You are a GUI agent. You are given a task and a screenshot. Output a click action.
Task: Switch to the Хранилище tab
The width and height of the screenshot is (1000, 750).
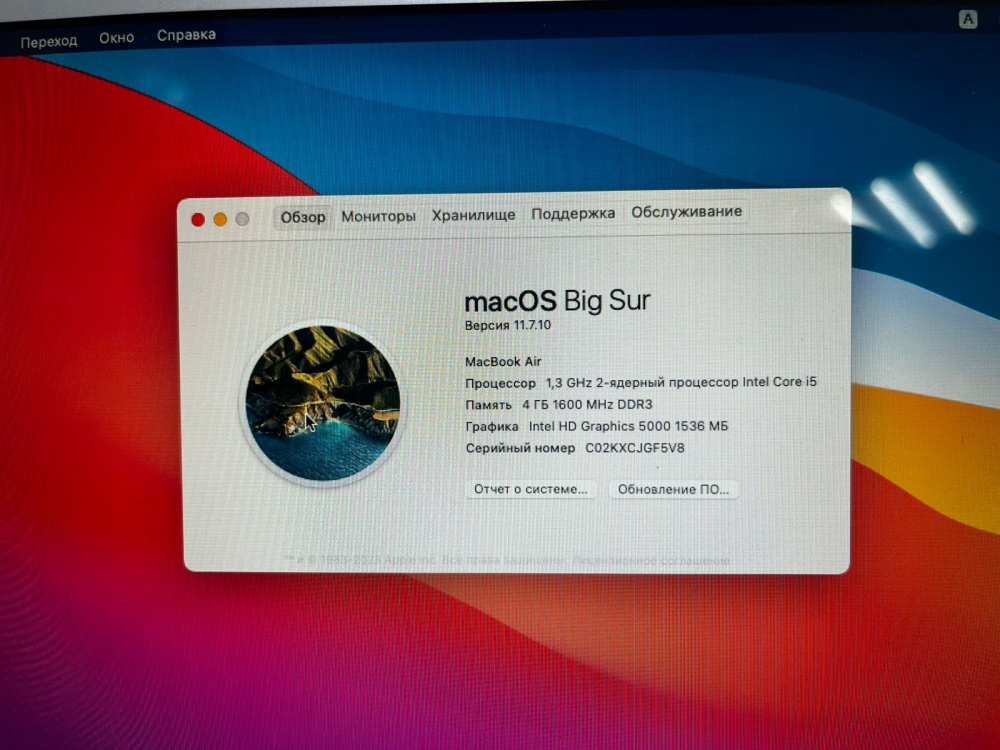(473, 215)
